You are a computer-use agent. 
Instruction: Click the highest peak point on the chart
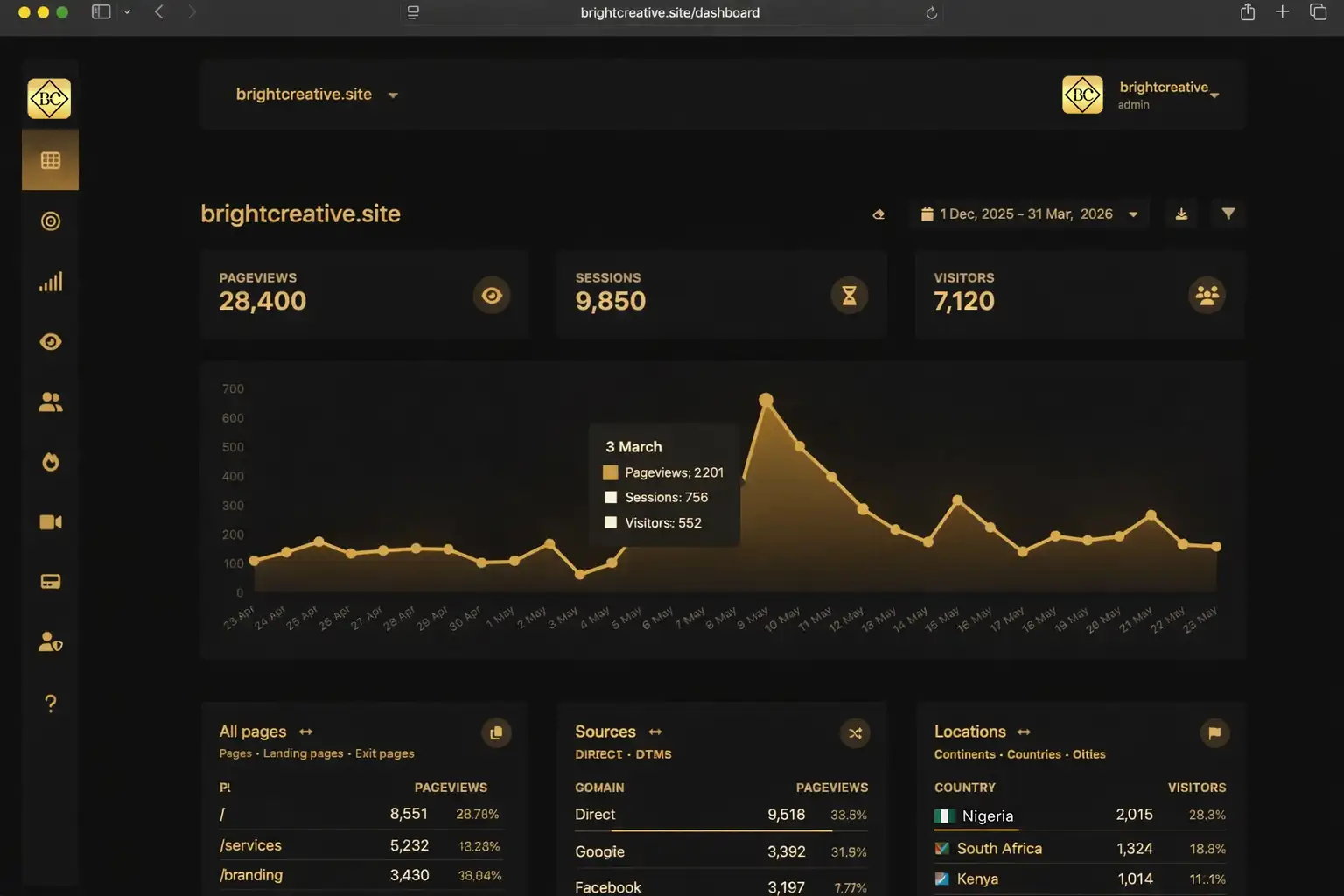(x=766, y=400)
